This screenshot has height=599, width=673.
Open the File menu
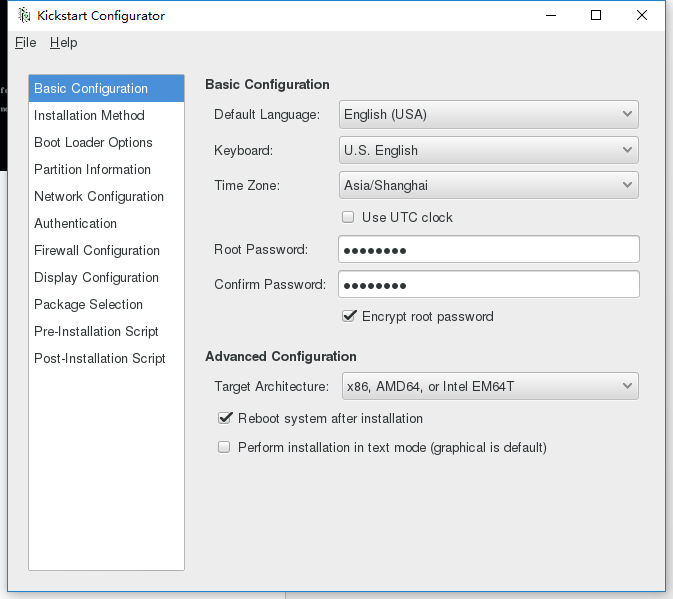(x=25, y=43)
